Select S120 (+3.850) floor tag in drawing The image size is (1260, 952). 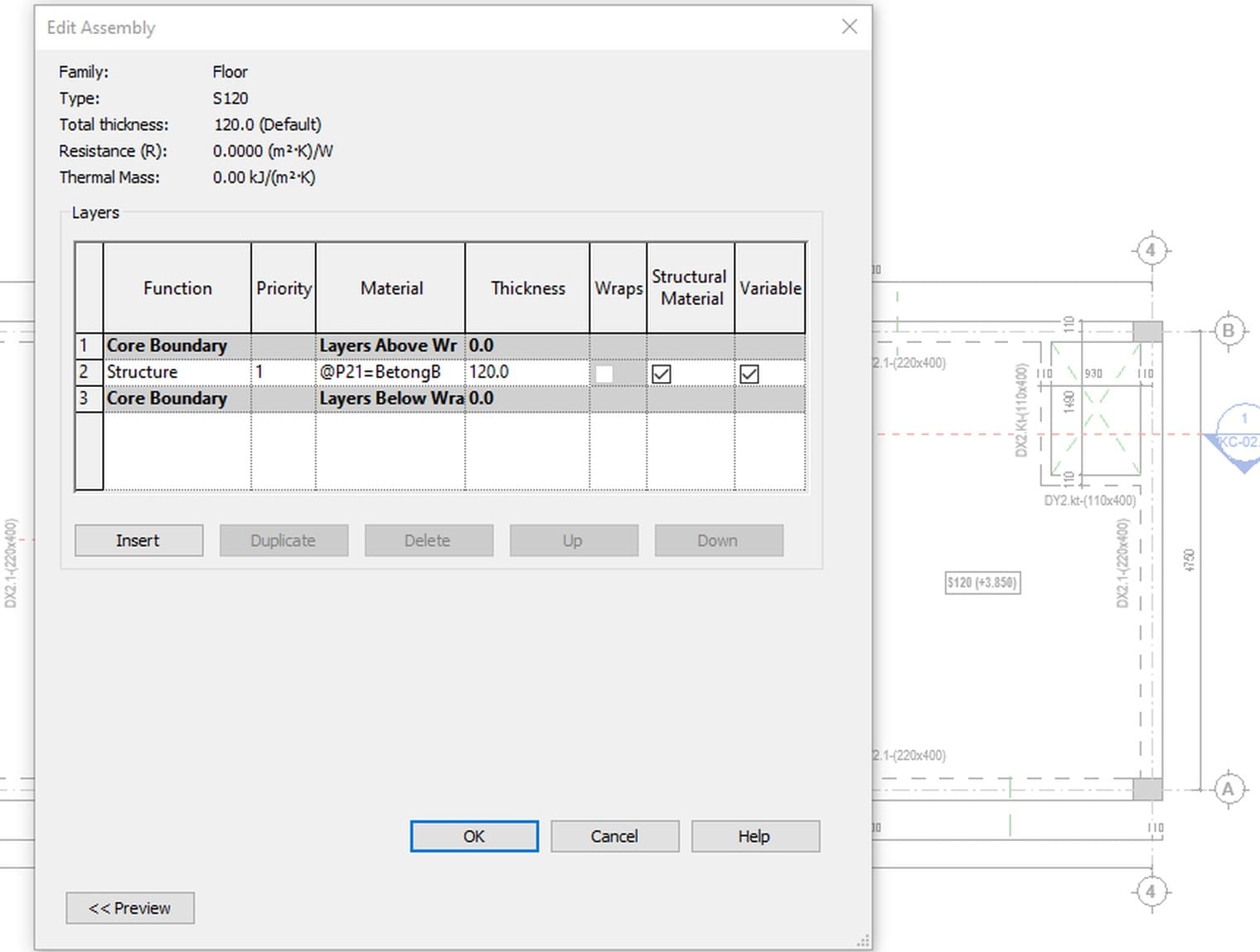tap(982, 582)
